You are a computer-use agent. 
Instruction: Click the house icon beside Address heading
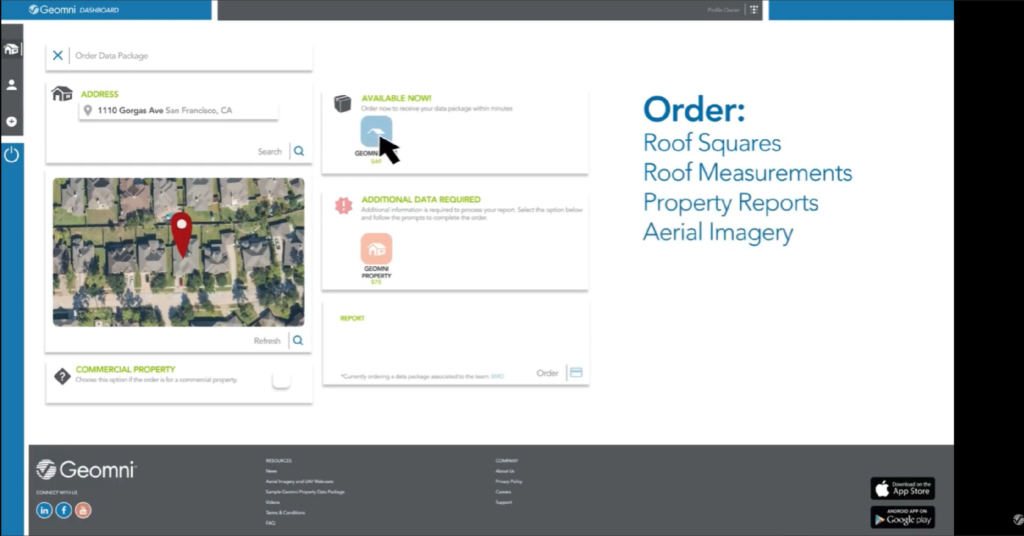(x=62, y=94)
